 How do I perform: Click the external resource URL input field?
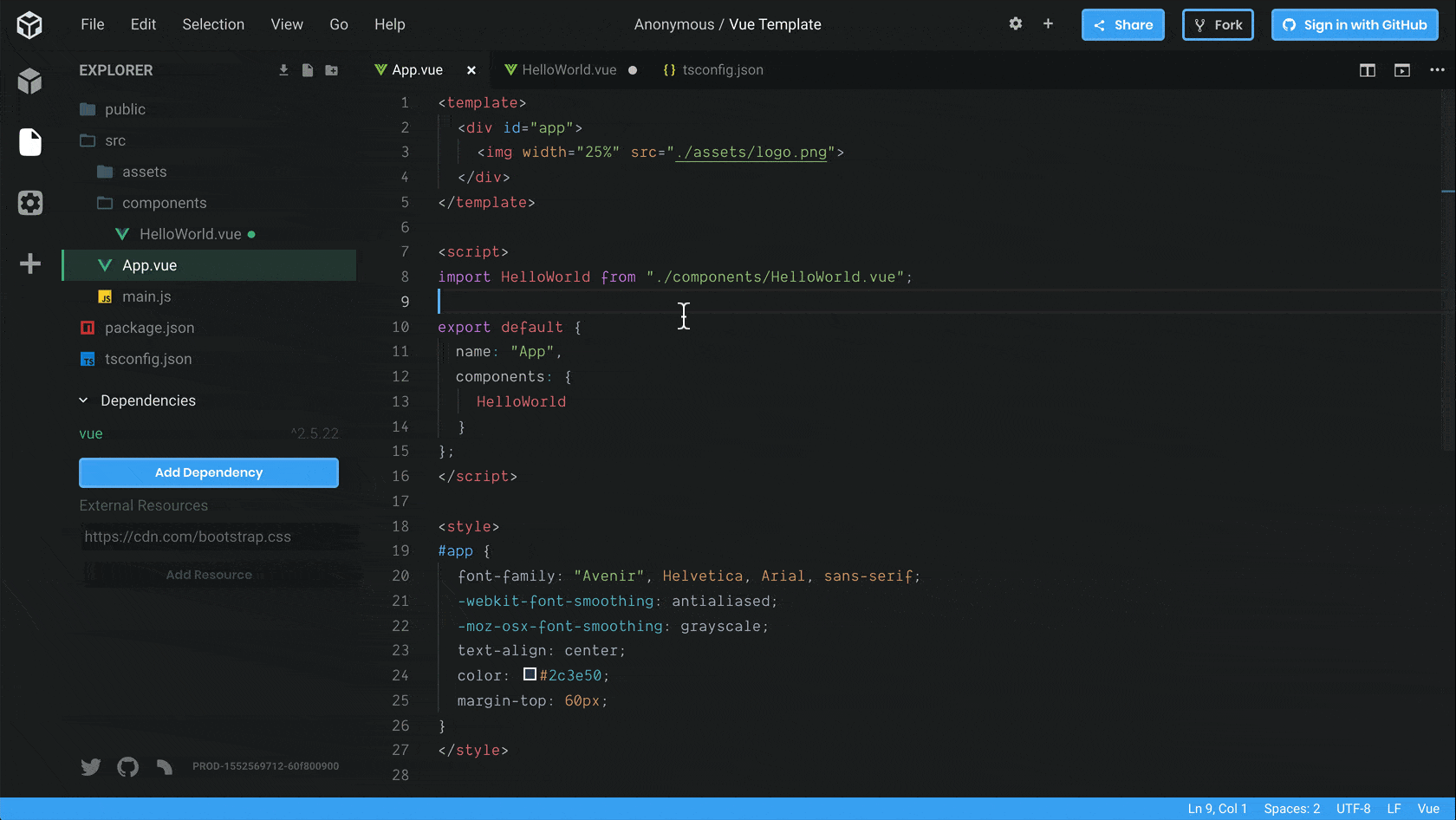tap(209, 537)
